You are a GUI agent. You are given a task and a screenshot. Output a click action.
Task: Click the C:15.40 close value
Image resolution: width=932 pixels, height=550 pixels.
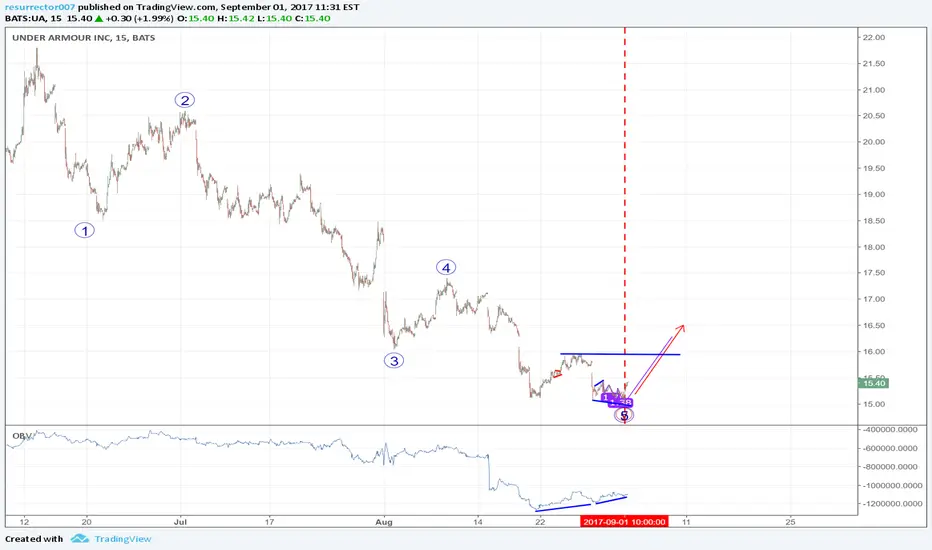pos(313,18)
